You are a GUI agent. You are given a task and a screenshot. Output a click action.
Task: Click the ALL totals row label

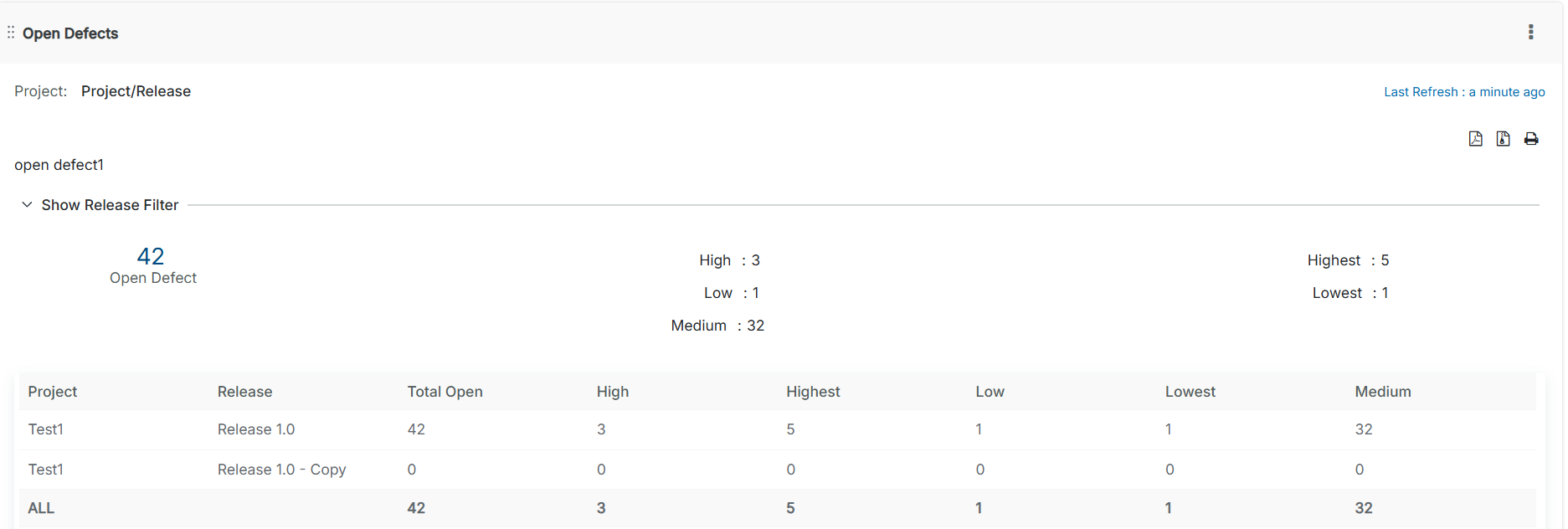(41, 508)
